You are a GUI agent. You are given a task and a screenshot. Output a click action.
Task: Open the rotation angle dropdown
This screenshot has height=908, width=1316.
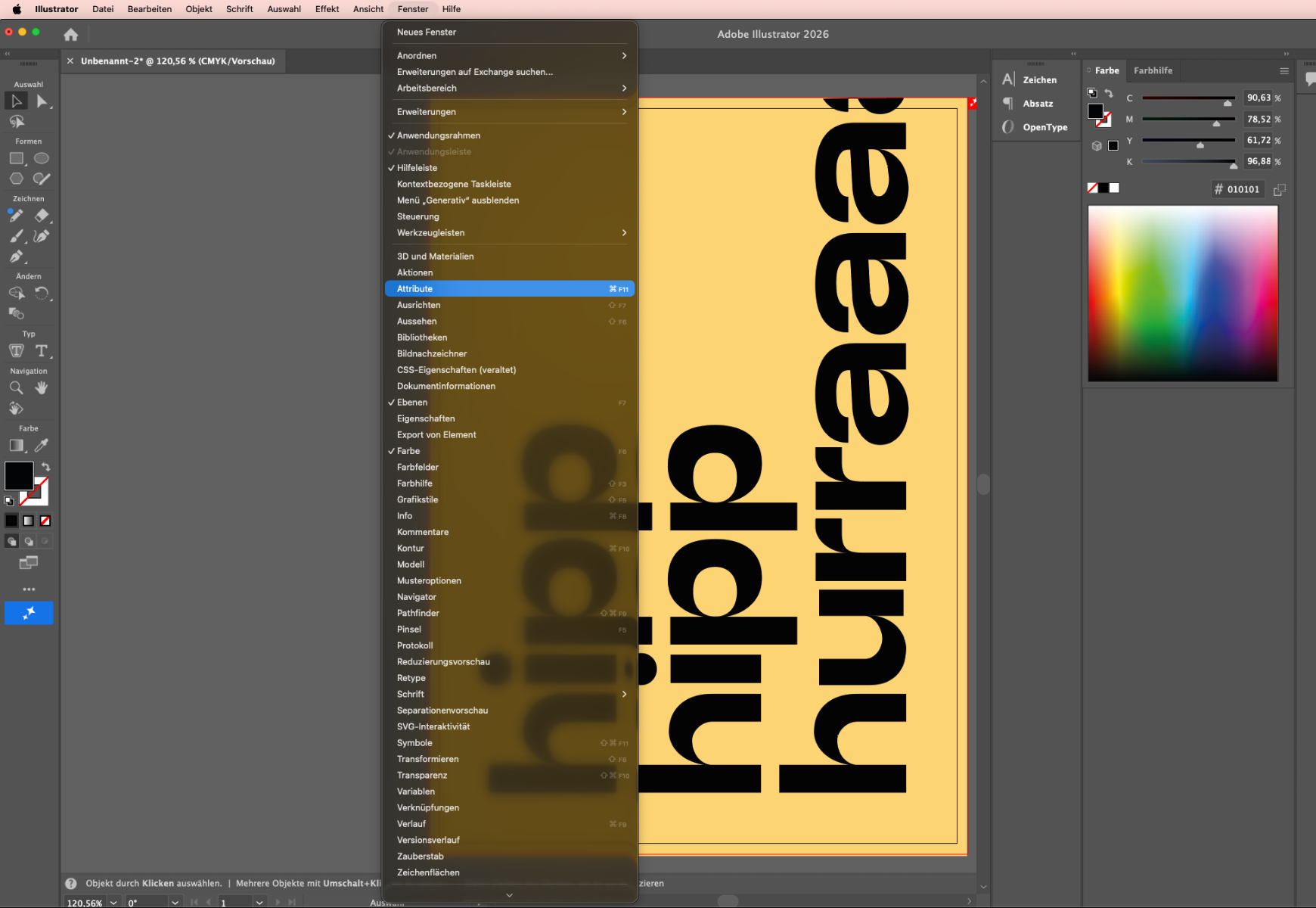click(175, 903)
